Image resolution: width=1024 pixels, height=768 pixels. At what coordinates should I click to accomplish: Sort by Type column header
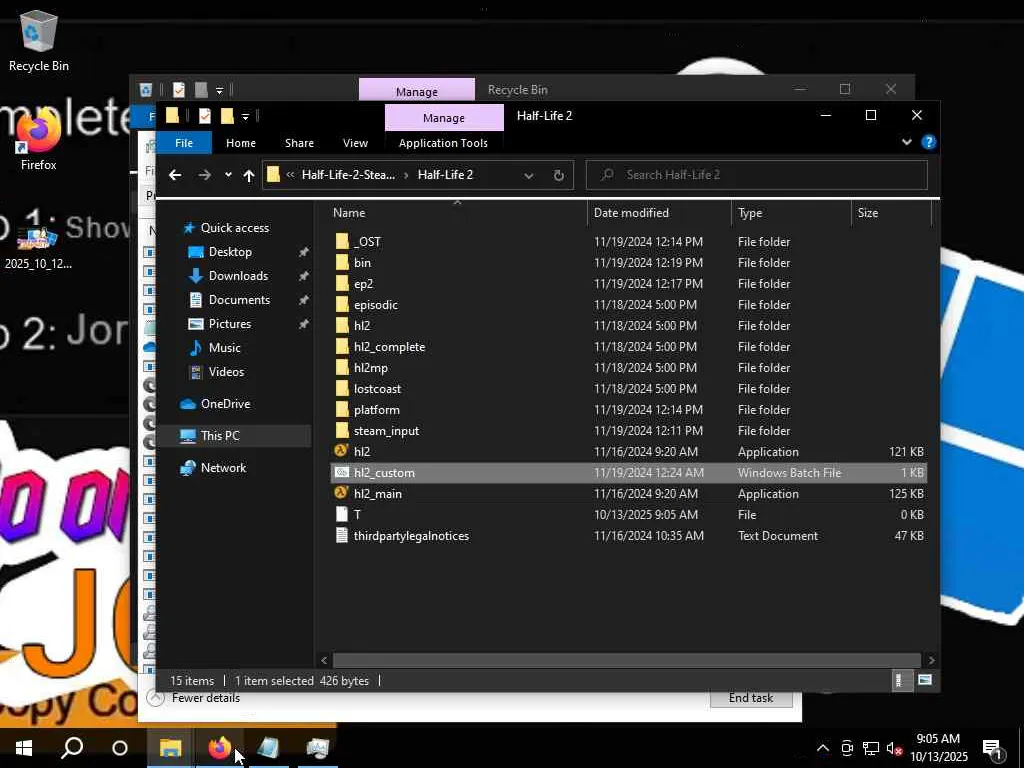pos(792,213)
